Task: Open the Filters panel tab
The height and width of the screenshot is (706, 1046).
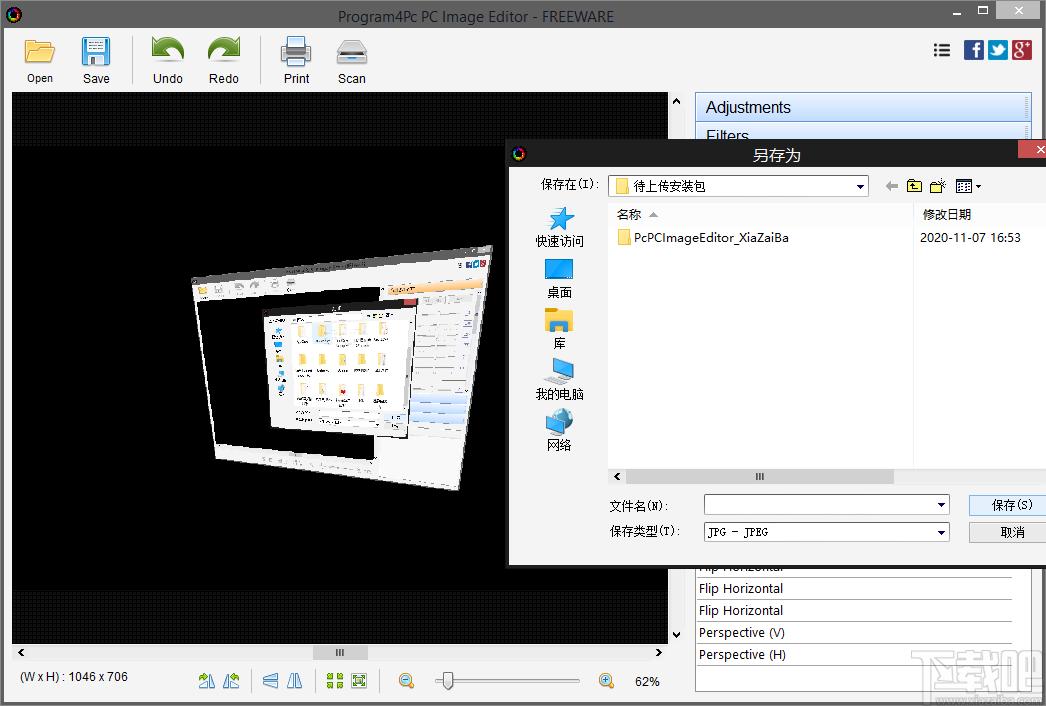Action: coord(863,132)
